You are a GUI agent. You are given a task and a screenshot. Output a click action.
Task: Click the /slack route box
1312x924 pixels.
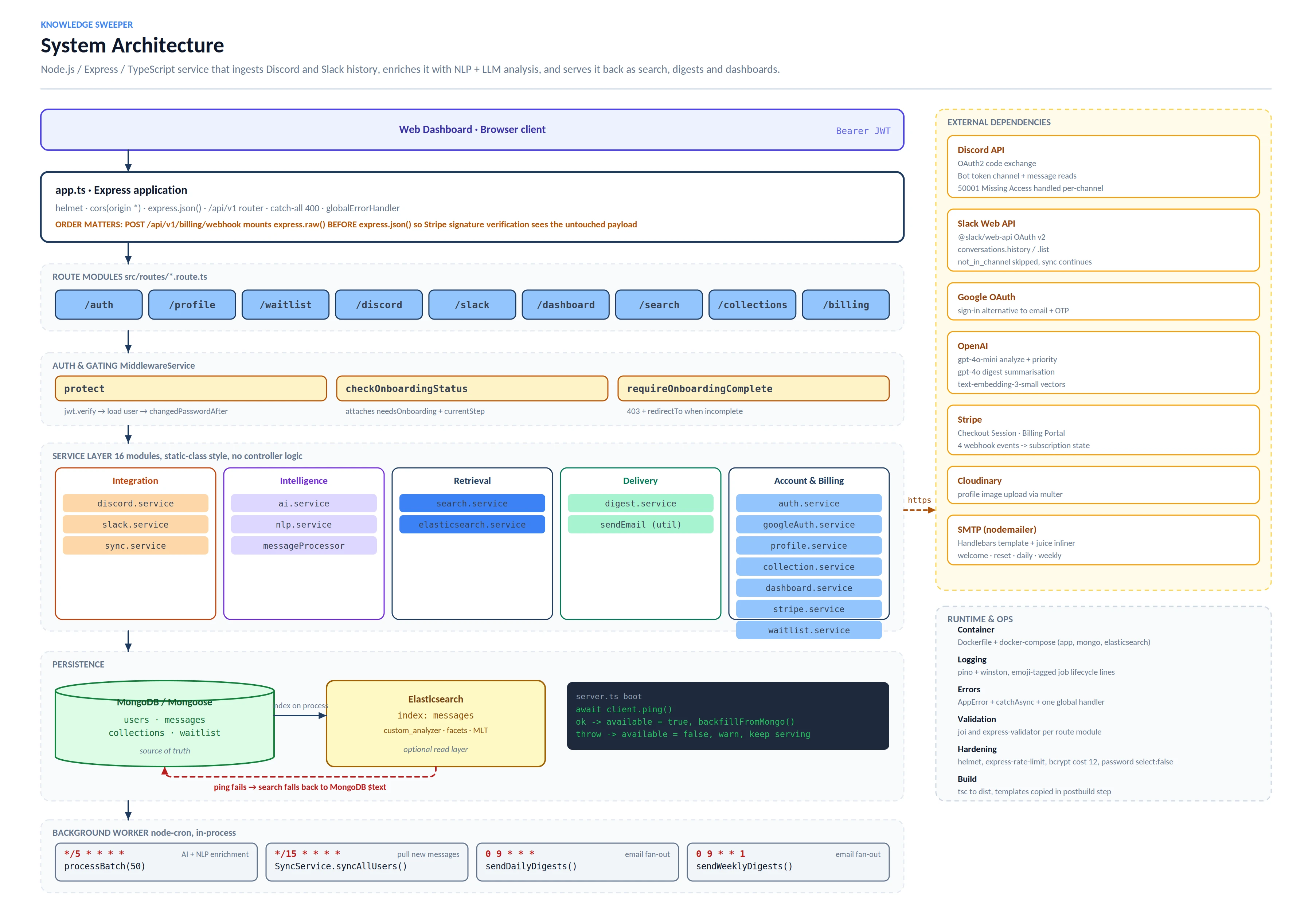pos(472,305)
